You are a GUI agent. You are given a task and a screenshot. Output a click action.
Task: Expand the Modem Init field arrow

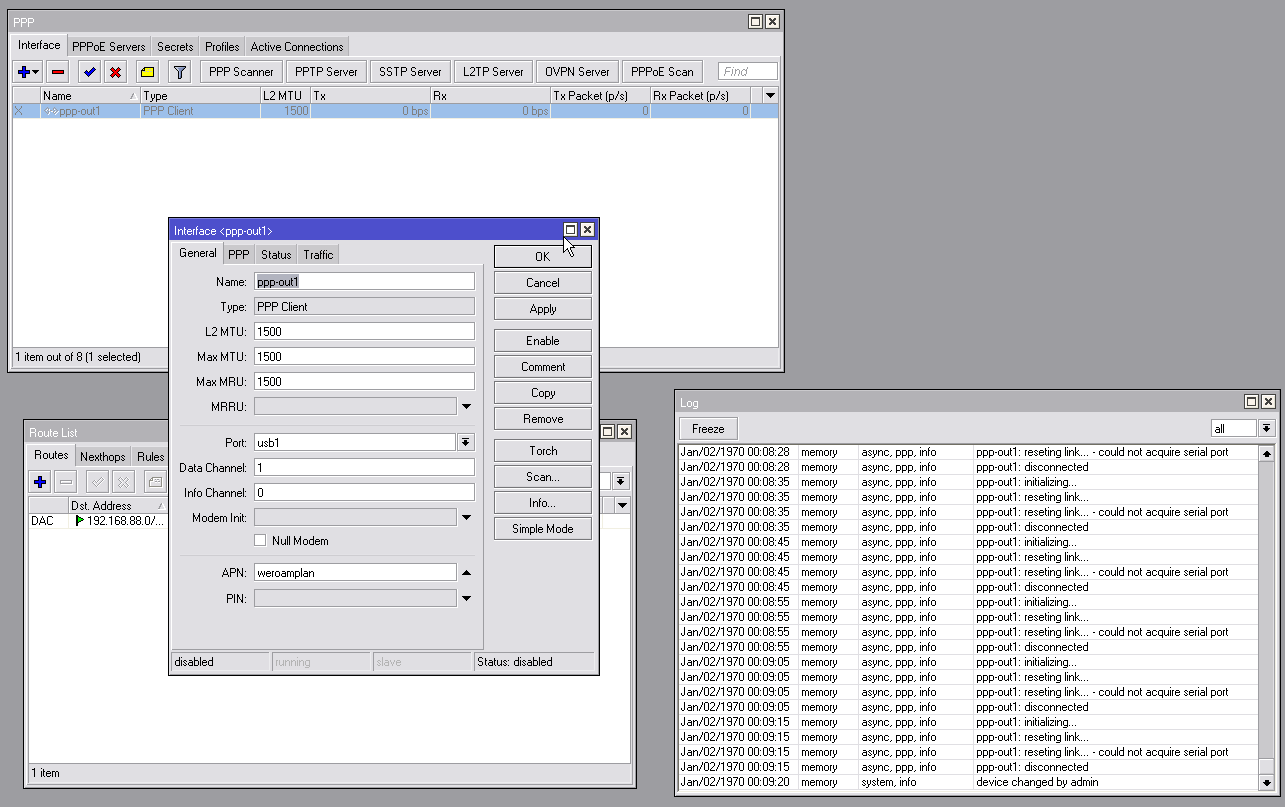tap(466, 518)
